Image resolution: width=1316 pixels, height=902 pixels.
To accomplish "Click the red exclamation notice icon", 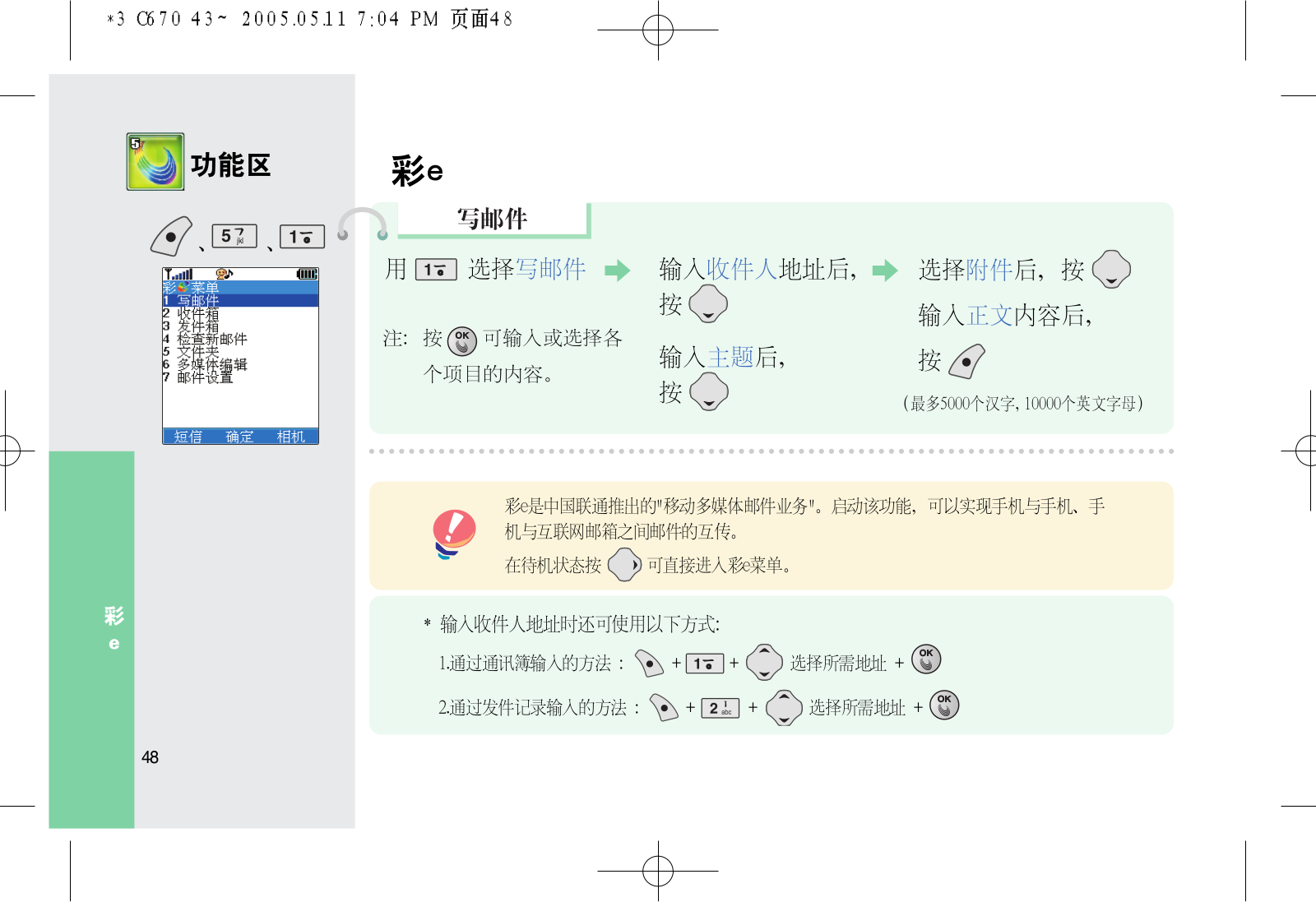I will [454, 534].
